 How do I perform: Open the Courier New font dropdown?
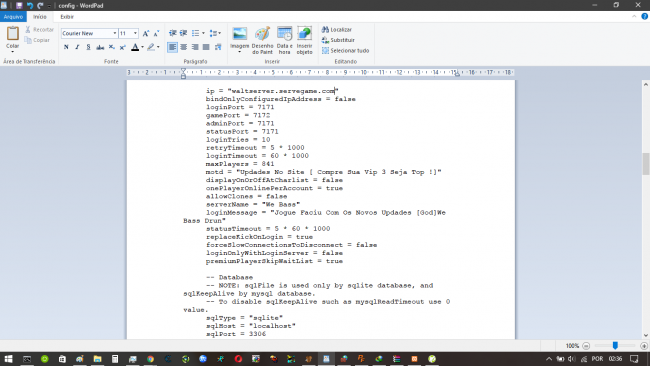pos(115,33)
